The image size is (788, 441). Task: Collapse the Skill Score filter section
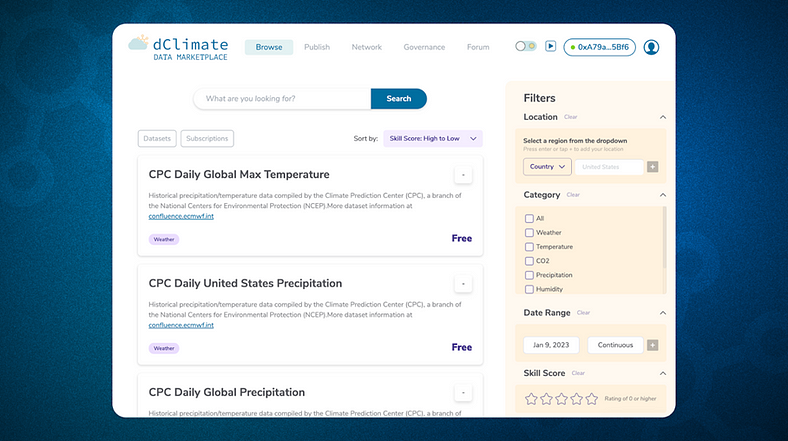tap(663, 373)
